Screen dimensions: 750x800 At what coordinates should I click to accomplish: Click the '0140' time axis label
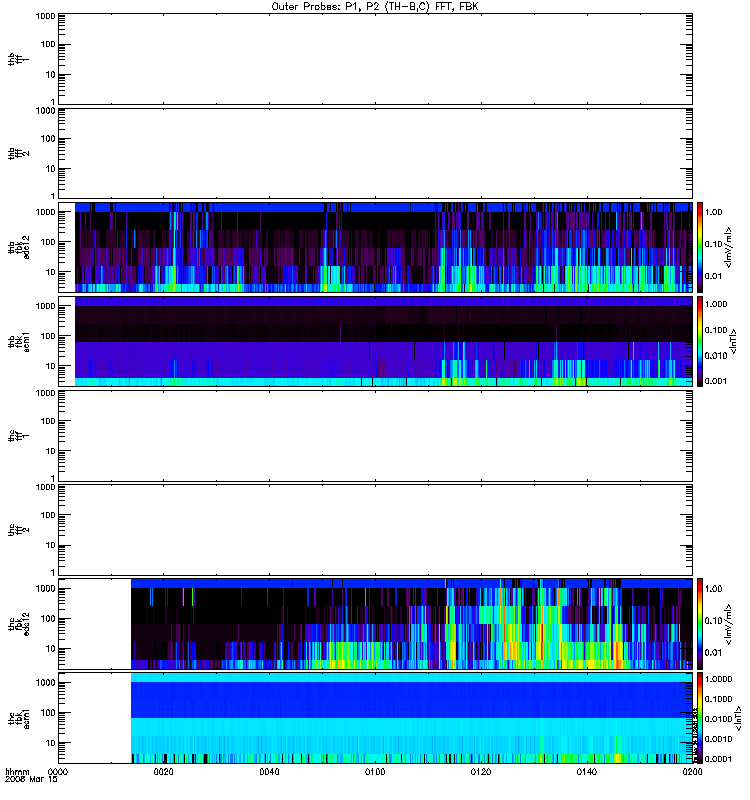coord(587,772)
